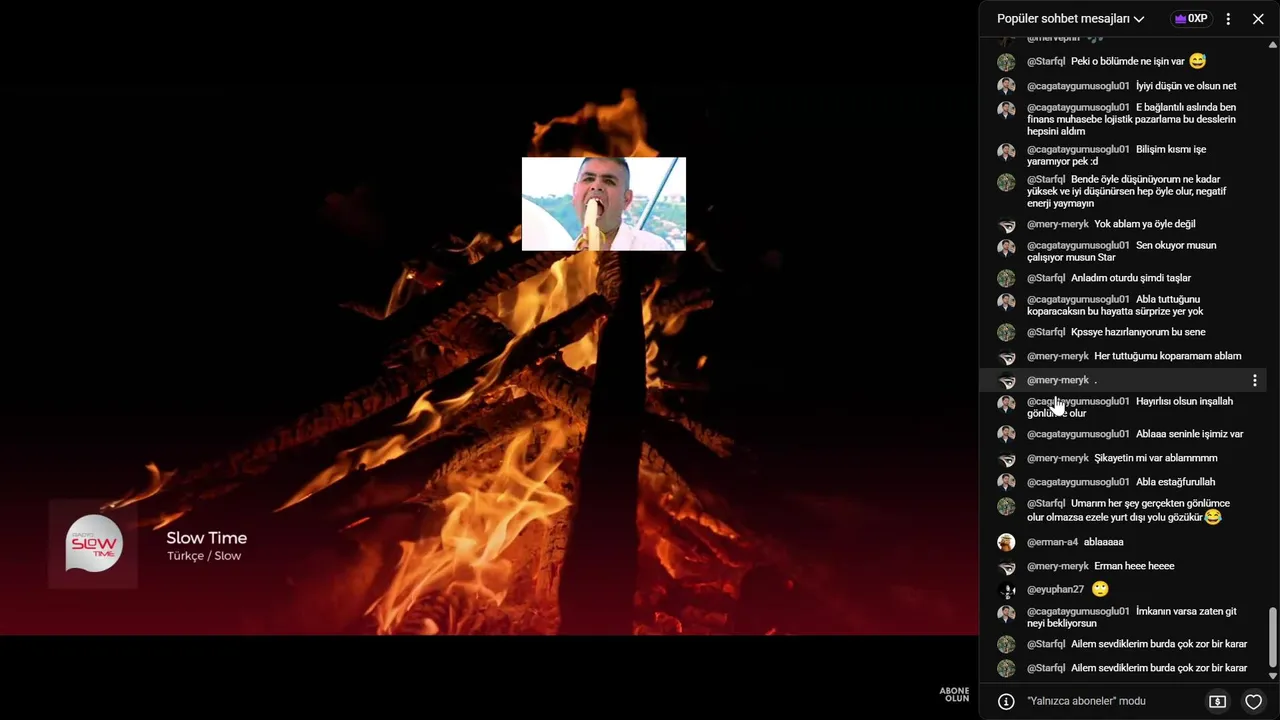The width and height of the screenshot is (1280, 720).
Task: Click message 'ablaaaaa'
Action: pyautogui.click(x=1103, y=542)
